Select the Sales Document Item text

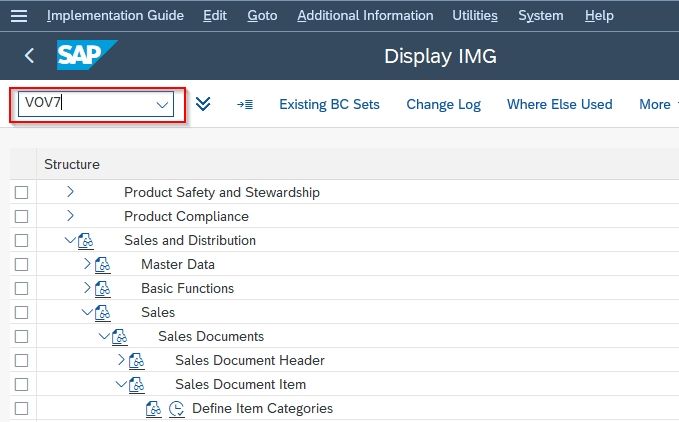pyautogui.click(x=241, y=384)
